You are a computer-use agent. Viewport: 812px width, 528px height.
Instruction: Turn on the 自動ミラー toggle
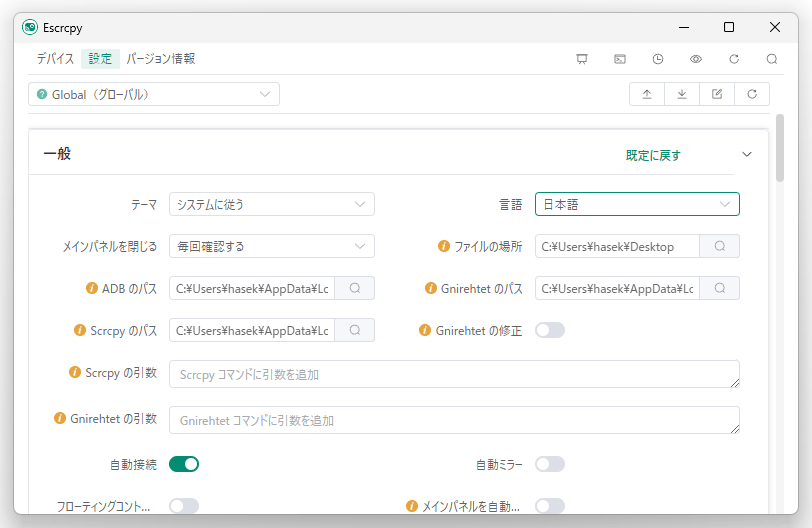[x=550, y=464]
